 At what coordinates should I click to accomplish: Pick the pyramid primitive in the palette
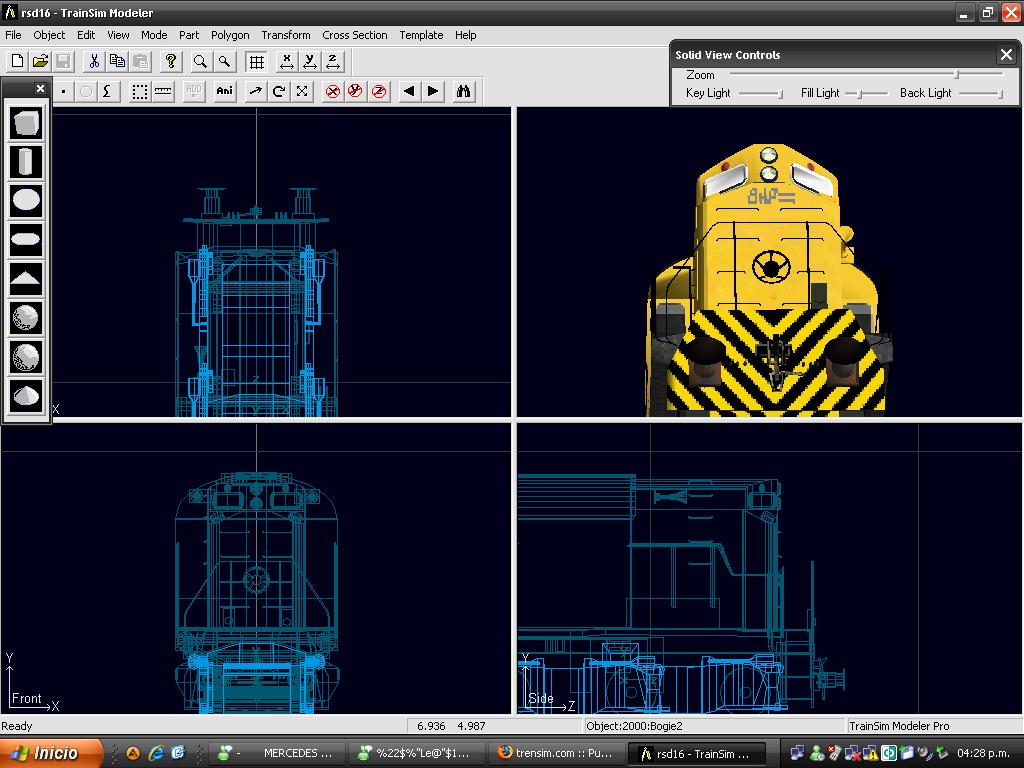pyautogui.click(x=26, y=279)
